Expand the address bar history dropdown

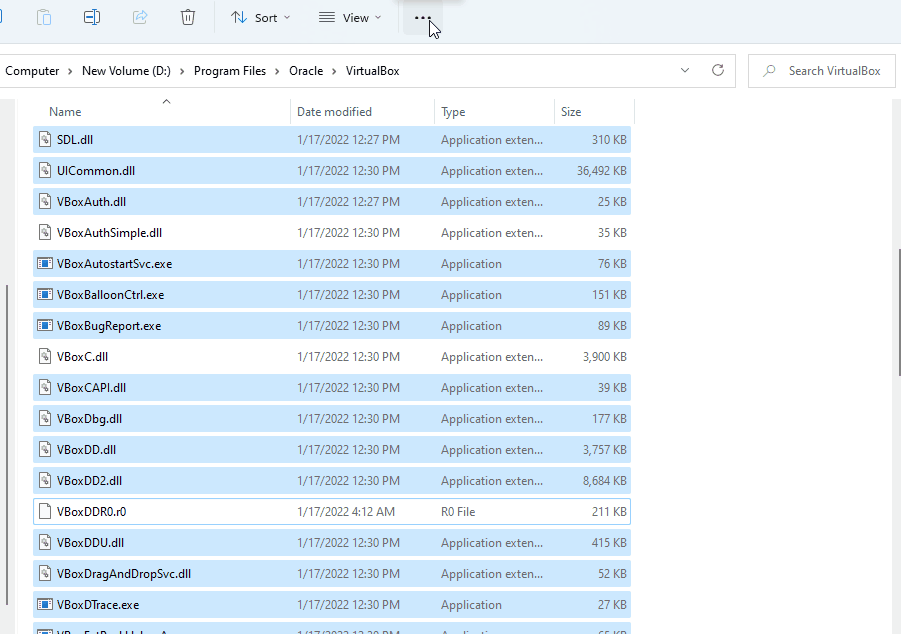[685, 71]
